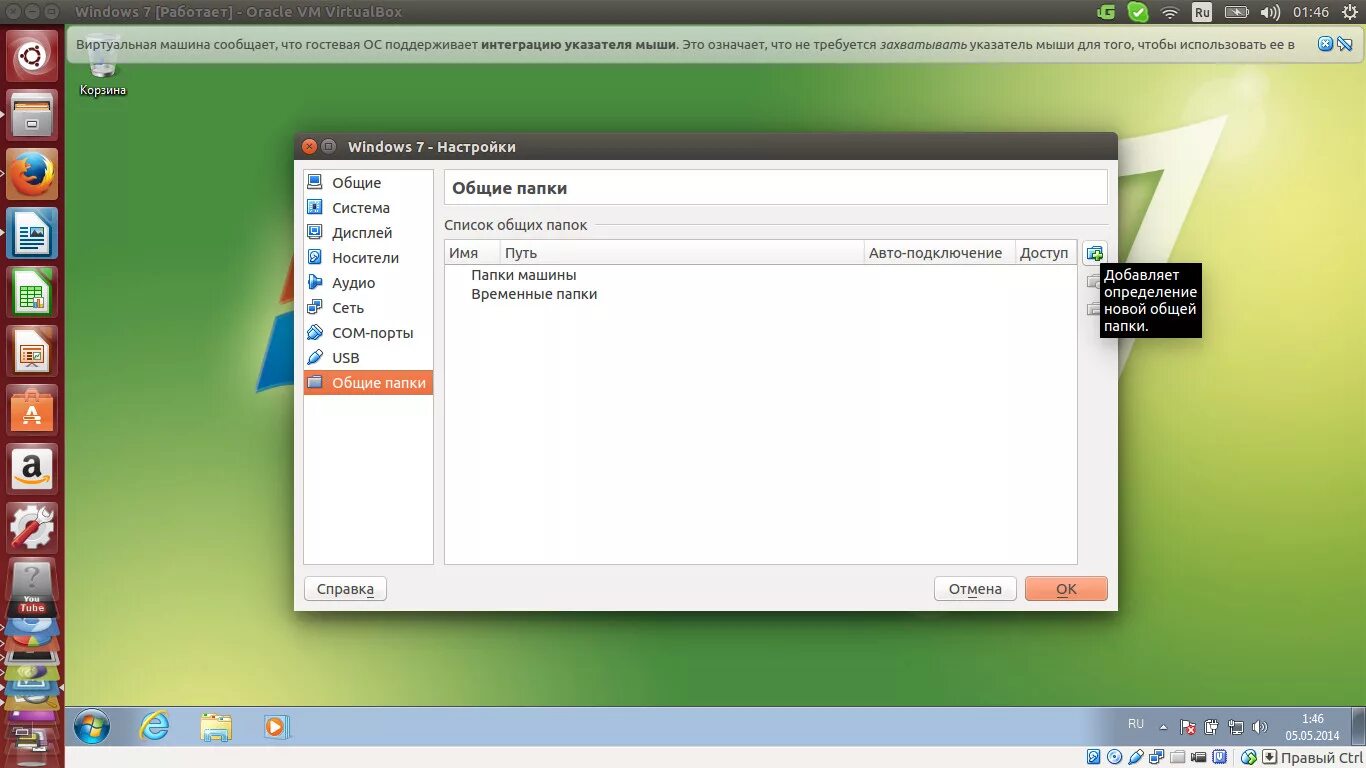Image resolution: width=1366 pixels, height=768 pixels.
Task: Open System Settings from the launcher
Action: [33, 528]
